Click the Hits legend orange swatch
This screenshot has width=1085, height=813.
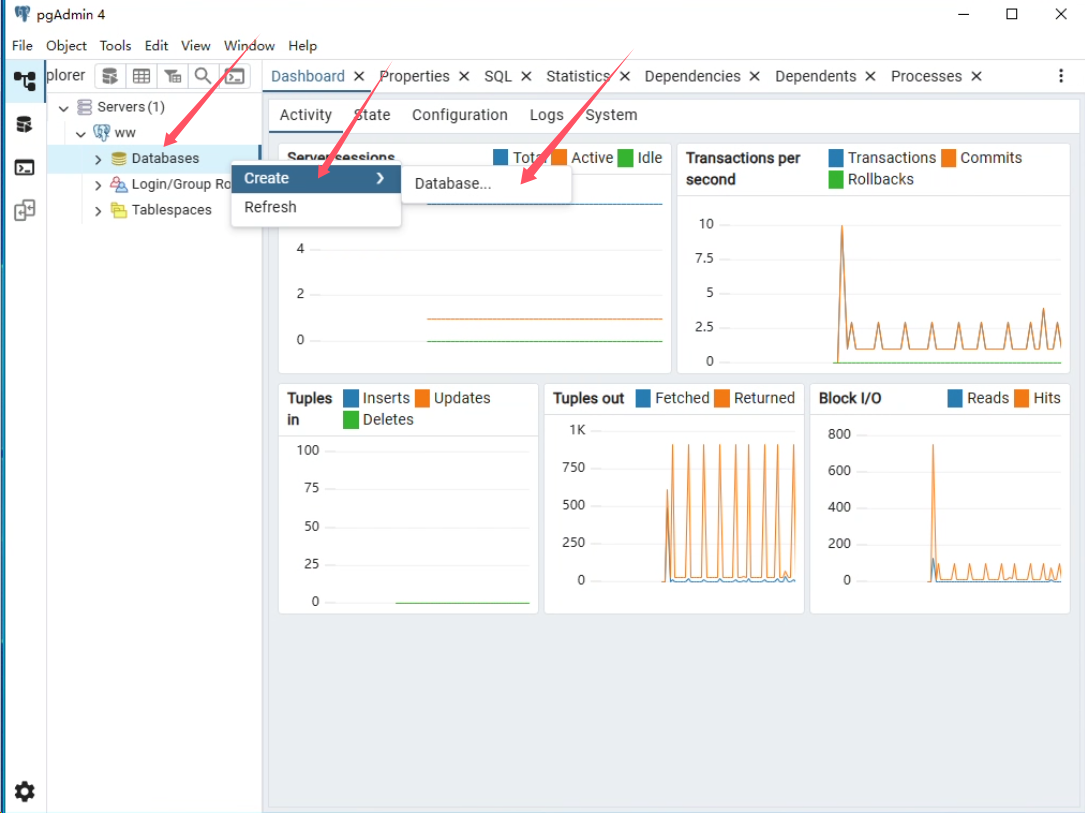[x=1021, y=398]
